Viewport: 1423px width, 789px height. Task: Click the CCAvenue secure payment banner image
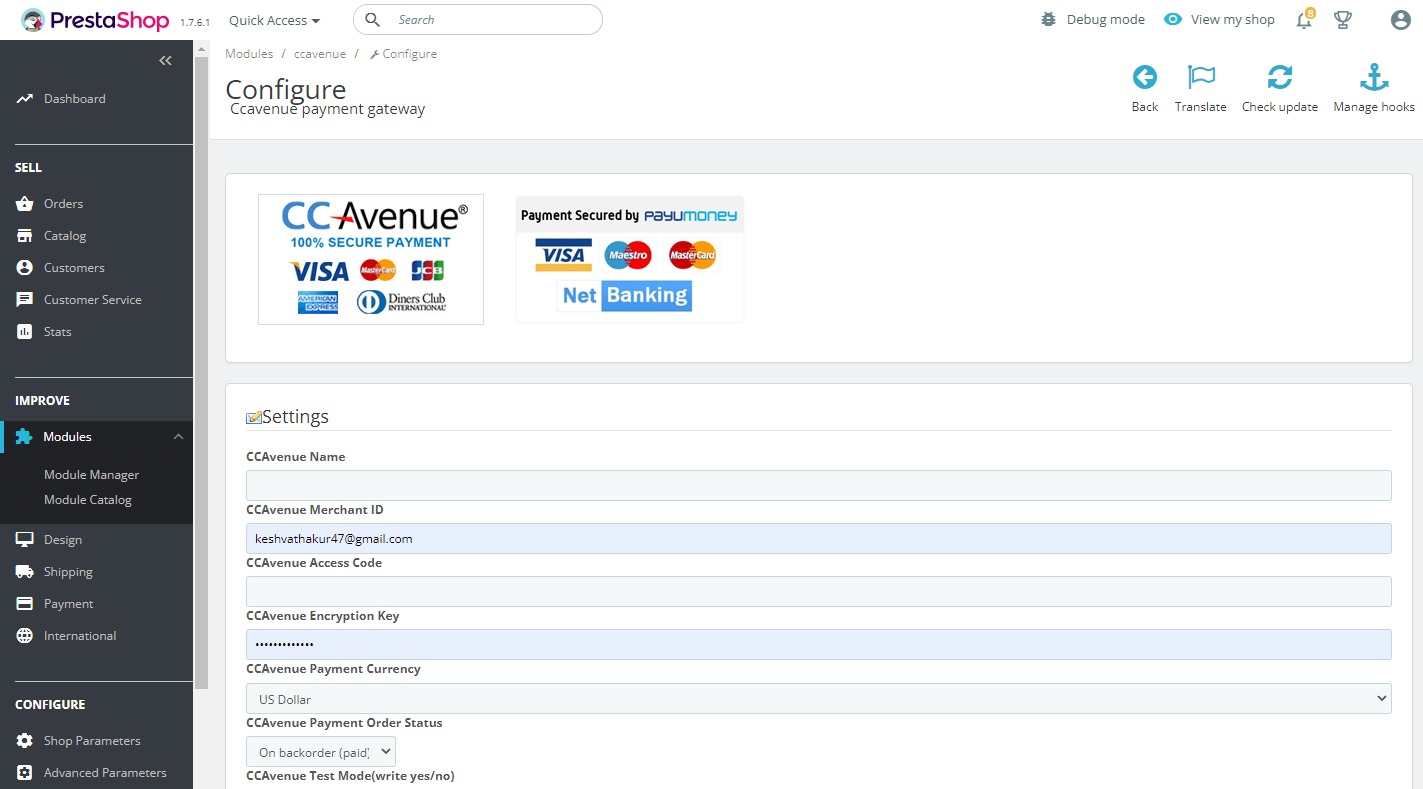pyautogui.click(x=371, y=259)
